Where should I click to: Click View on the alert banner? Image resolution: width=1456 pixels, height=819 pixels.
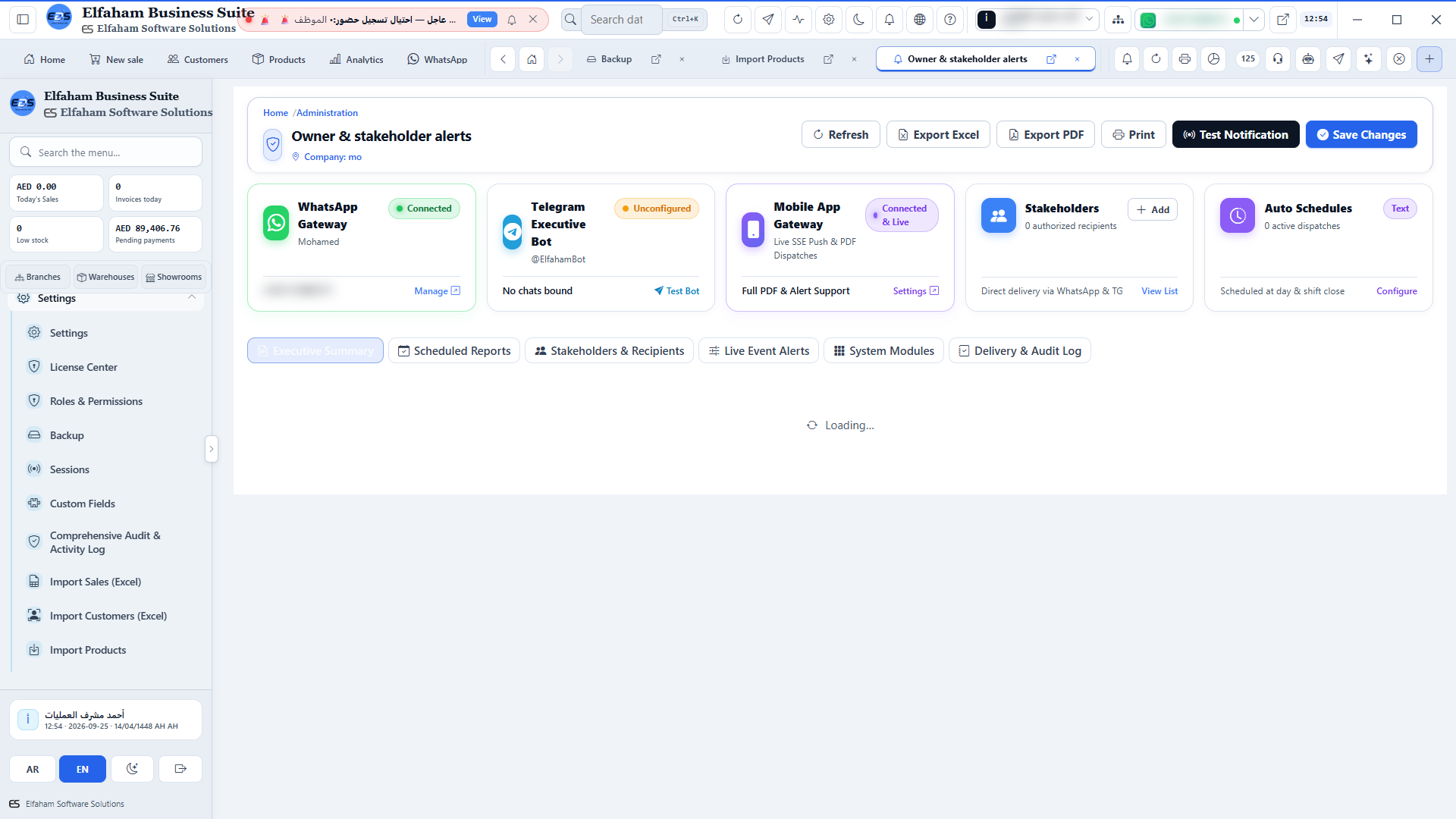(x=482, y=20)
